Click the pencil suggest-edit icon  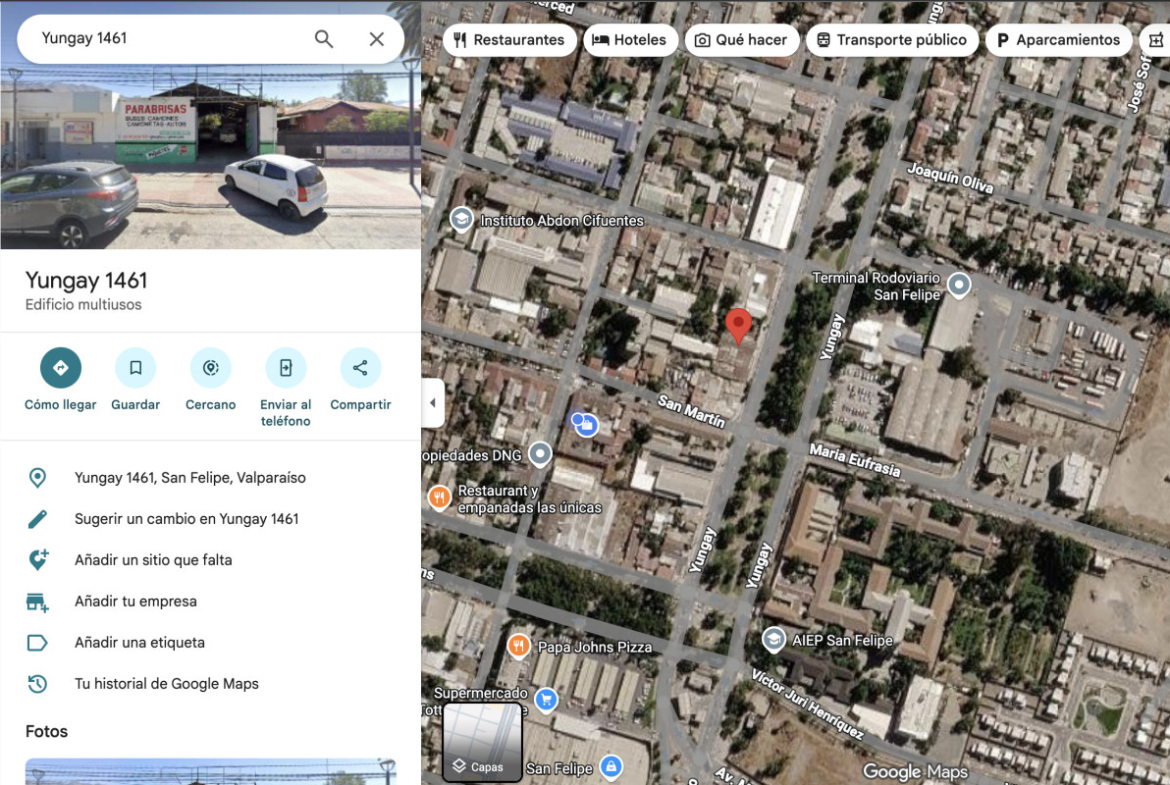click(37, 519)
